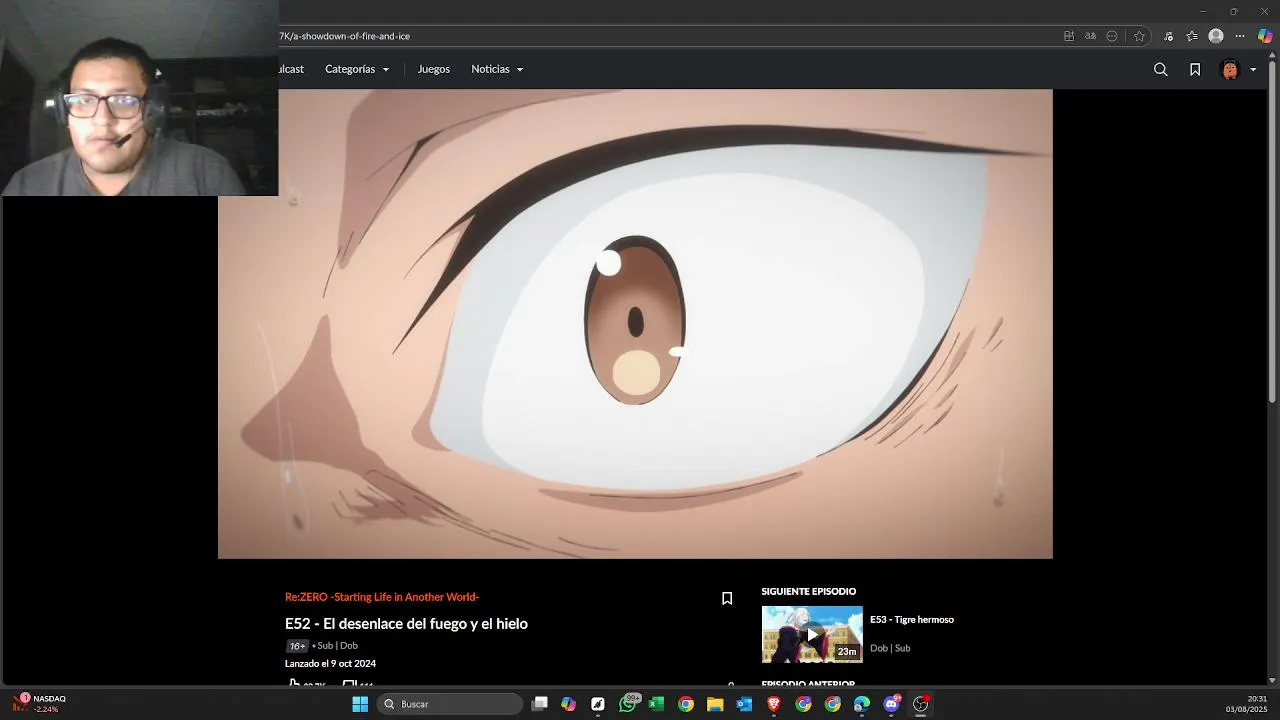Open WhatsApp from the taskbar
Viewport: 1280px width, 720px height.
point(627,704)
